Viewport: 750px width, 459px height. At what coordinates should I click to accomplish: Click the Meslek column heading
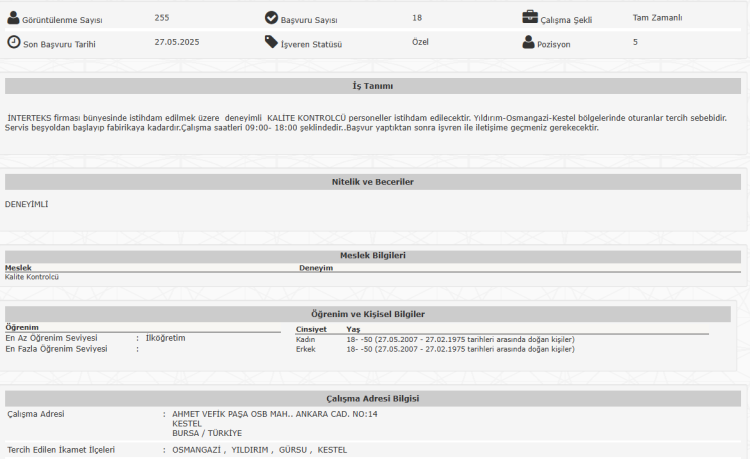(x=18, y=268)
